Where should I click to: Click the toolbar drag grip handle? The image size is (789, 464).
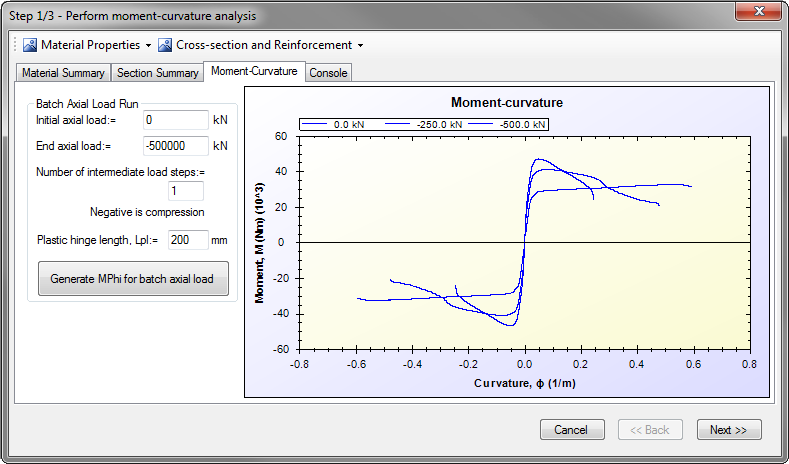(x=15, y=45)
